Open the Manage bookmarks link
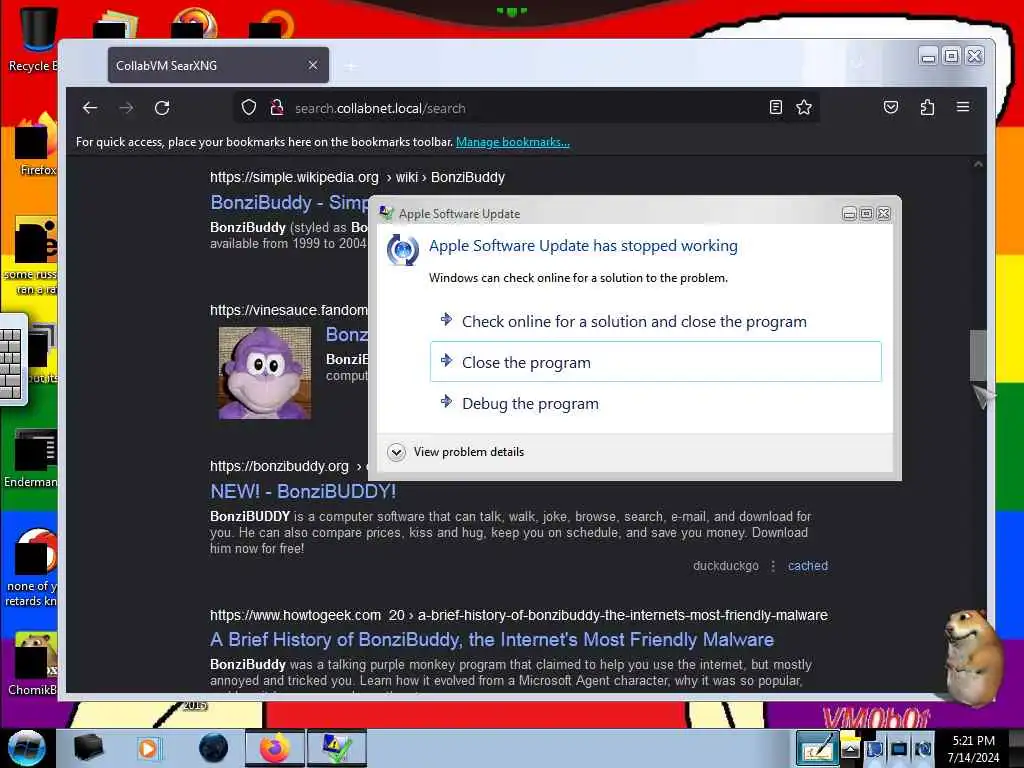This screenshot has height=768, width=1024. pyautogui.click(x=513, y=142)
